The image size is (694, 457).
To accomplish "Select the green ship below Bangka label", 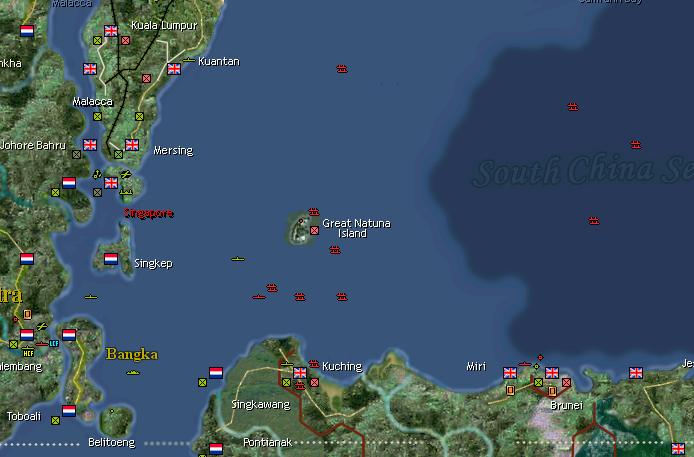I will click(133, 373).
